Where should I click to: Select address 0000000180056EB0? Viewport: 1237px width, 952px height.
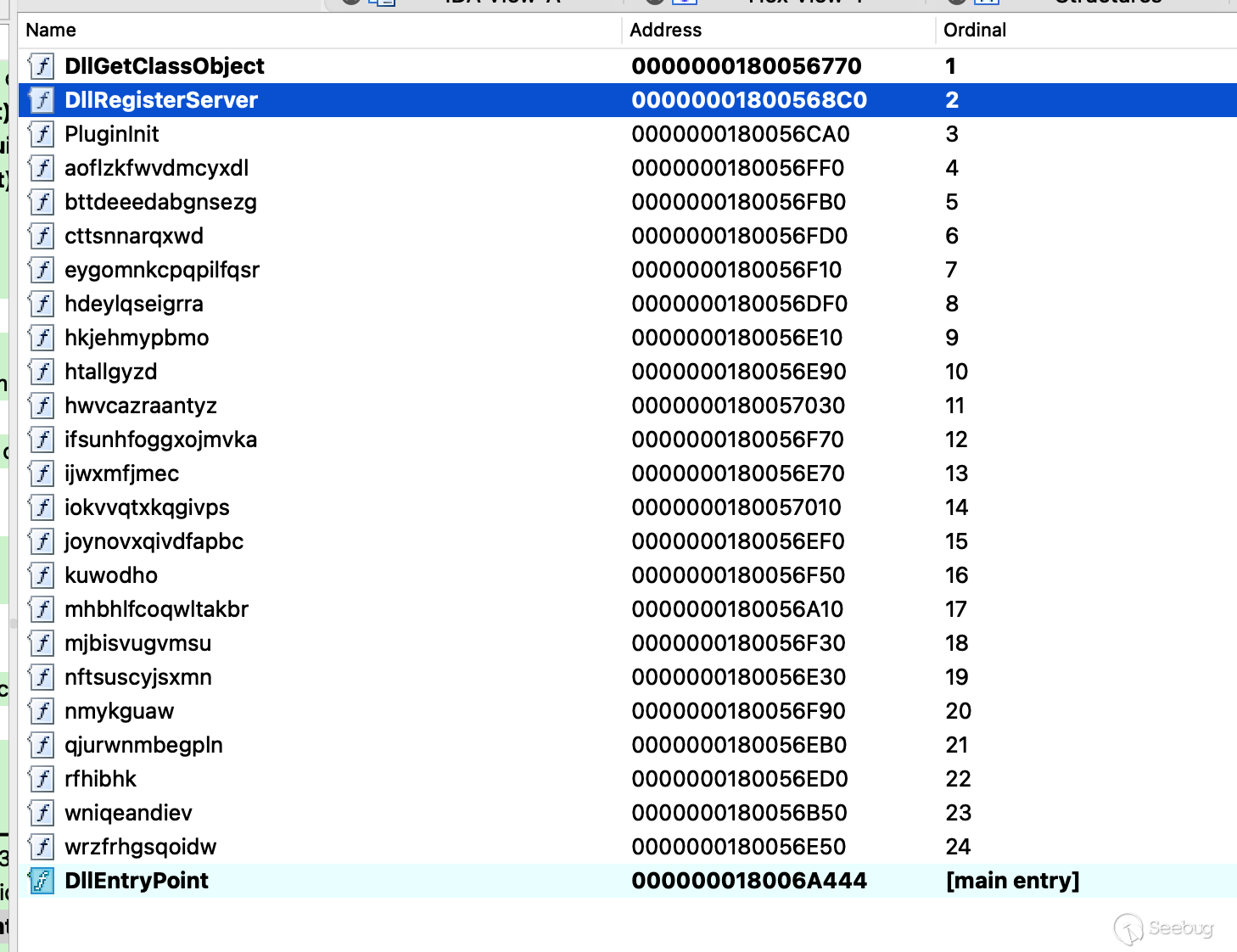(x=739, y=744)
